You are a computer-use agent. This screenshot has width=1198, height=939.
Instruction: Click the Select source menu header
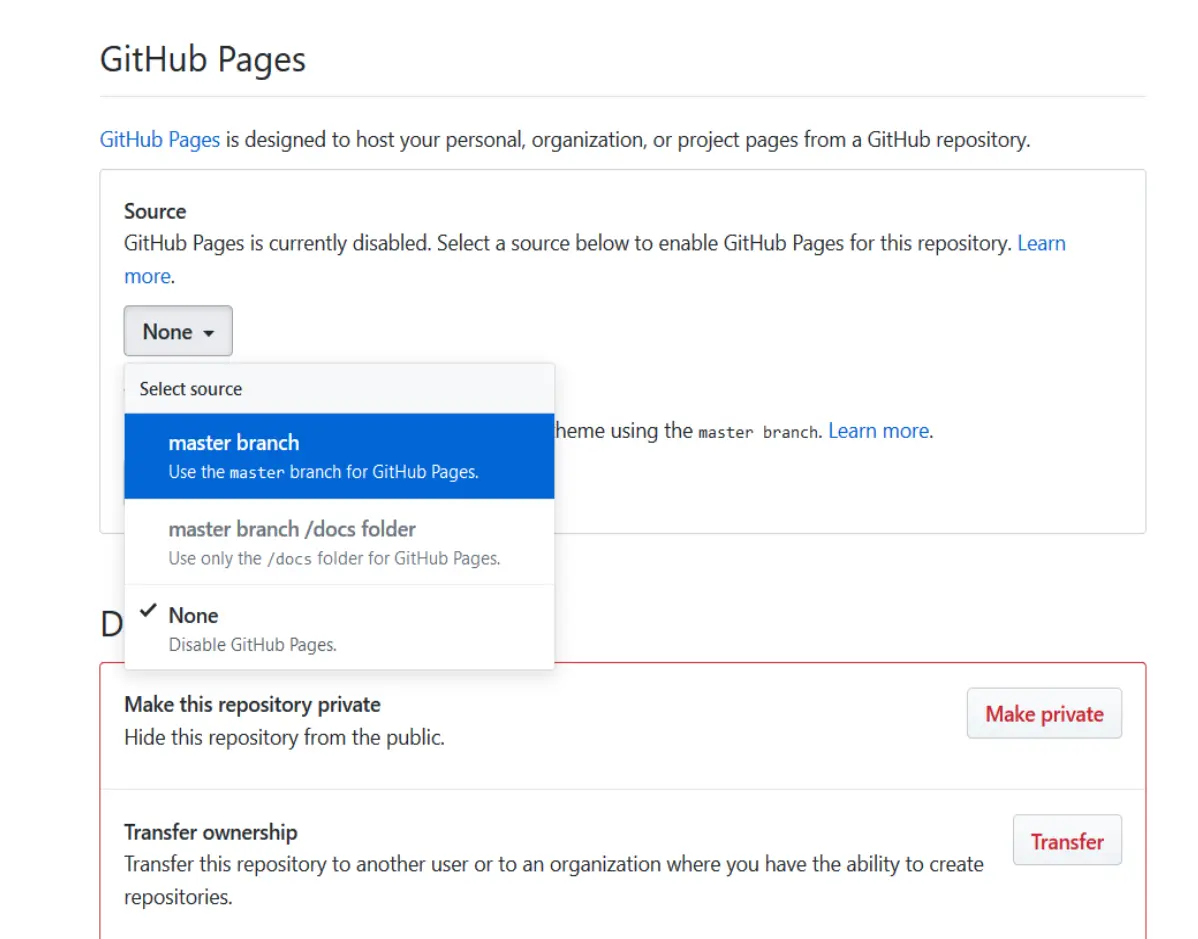(191, 389)
